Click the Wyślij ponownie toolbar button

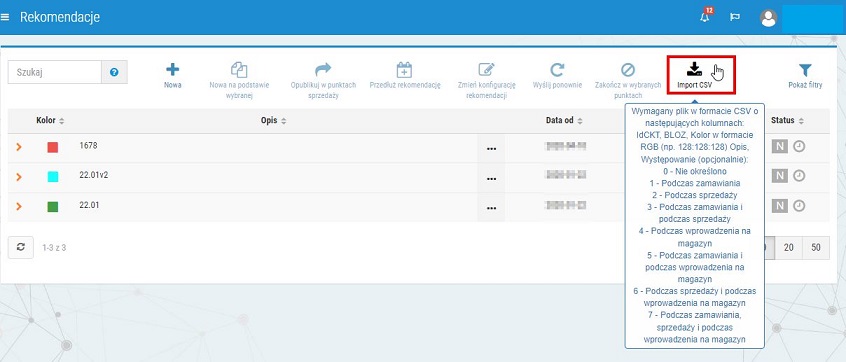tap(557, 76)
